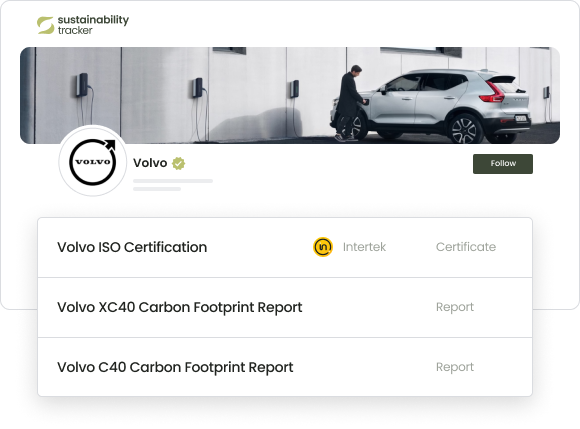The height and width of the screenshot is (429, 580).
Task: Click the man charging the car in banner
Action: click(x=349, y=103)
